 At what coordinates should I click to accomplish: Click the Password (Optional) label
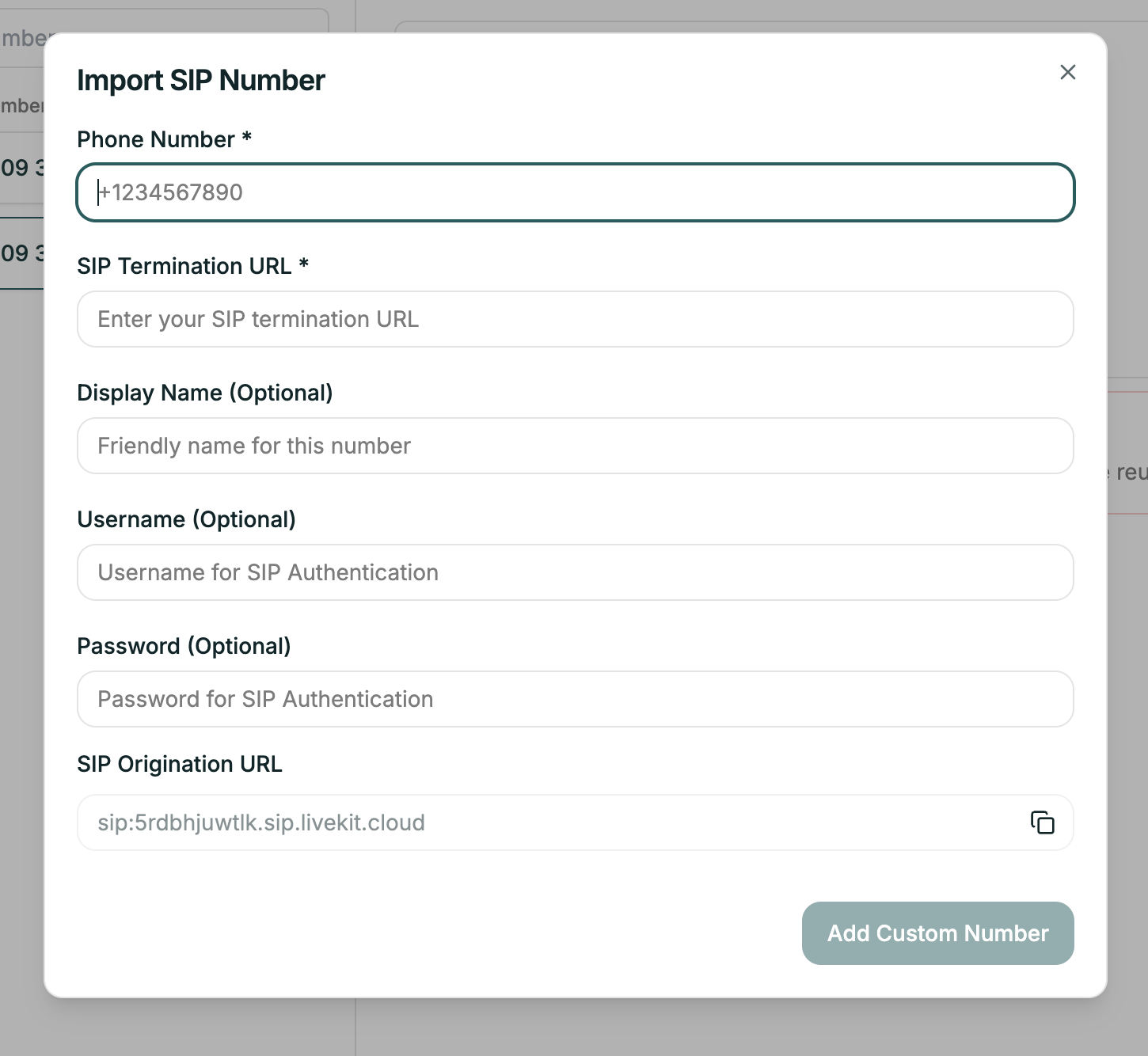click(184, 646)
